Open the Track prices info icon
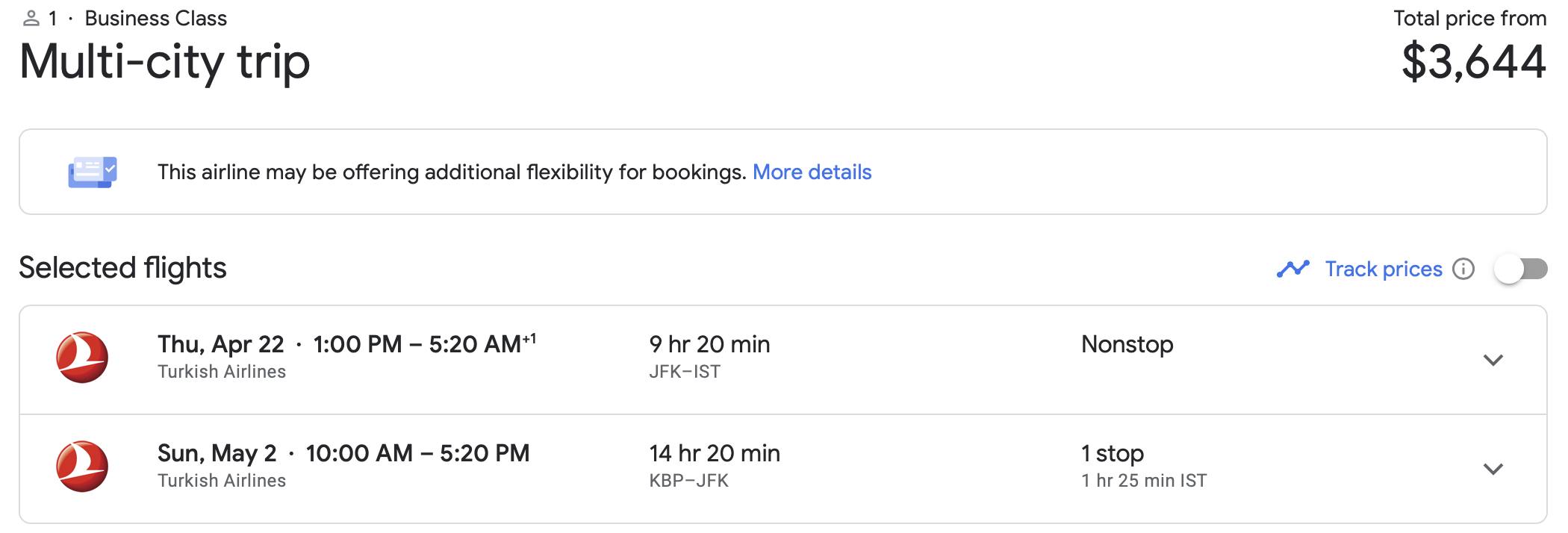This screenshot has height=533, width=1568. pos(1463,269)
